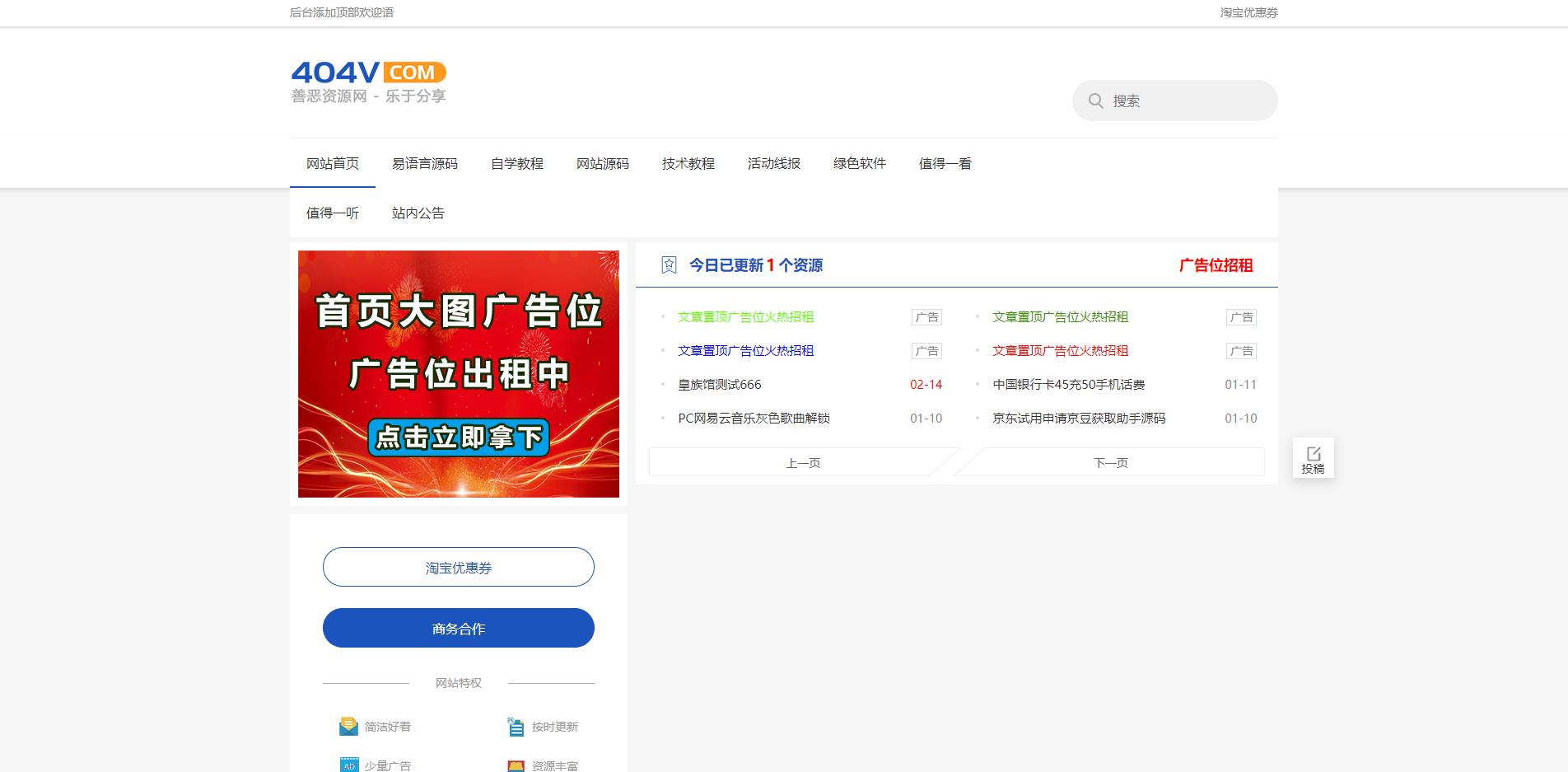Screen dimensions: 1568x772
Task: Open 京东试用申请京豆获取助手源码 article
Action: tap(1078, 418)
